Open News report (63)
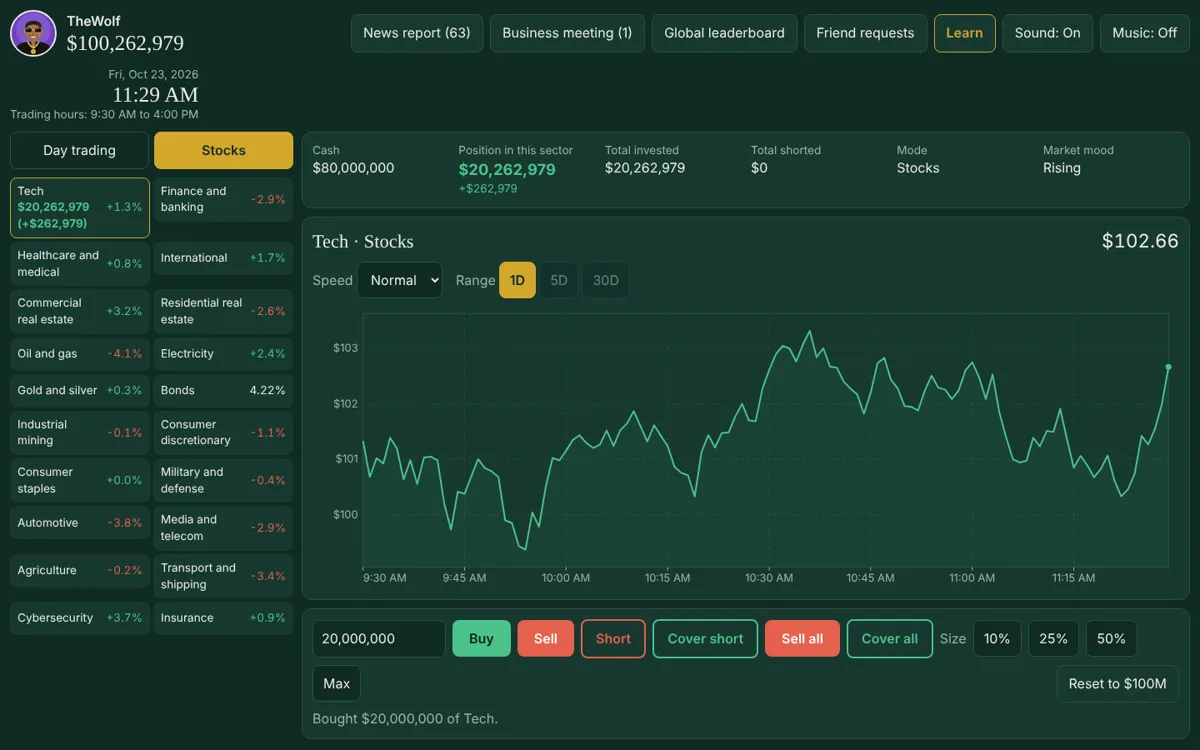The image size is (1200, 750). (417, 33)
